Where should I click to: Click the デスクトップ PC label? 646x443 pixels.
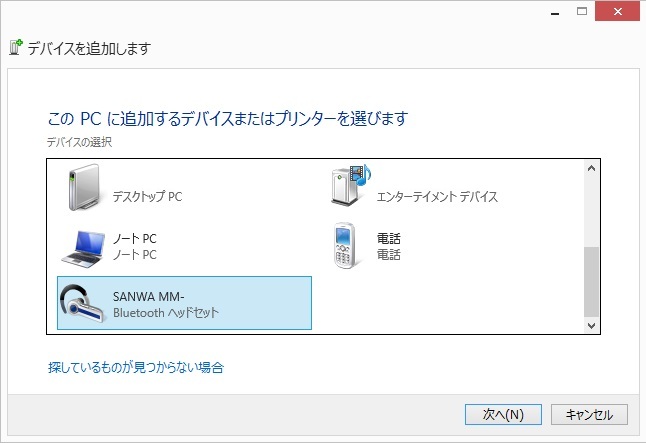(147, 197)
